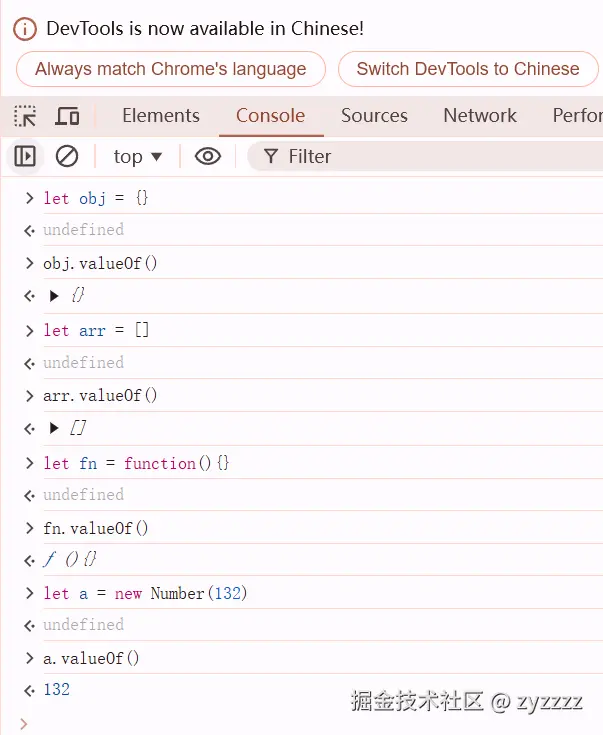Image resolution: width=603 pixels, height=735 pixels.
Task: Clear the console with the ban icon
Action: (67, 156)
